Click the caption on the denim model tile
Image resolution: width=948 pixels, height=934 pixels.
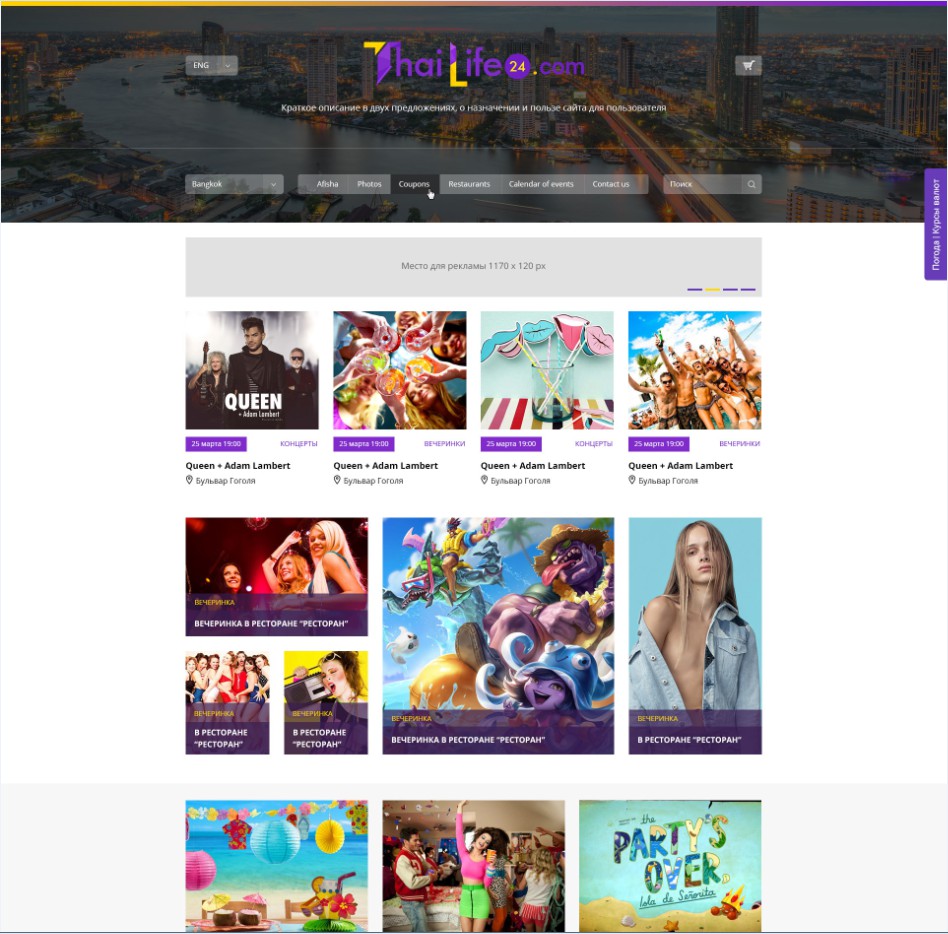pos(689,739)
